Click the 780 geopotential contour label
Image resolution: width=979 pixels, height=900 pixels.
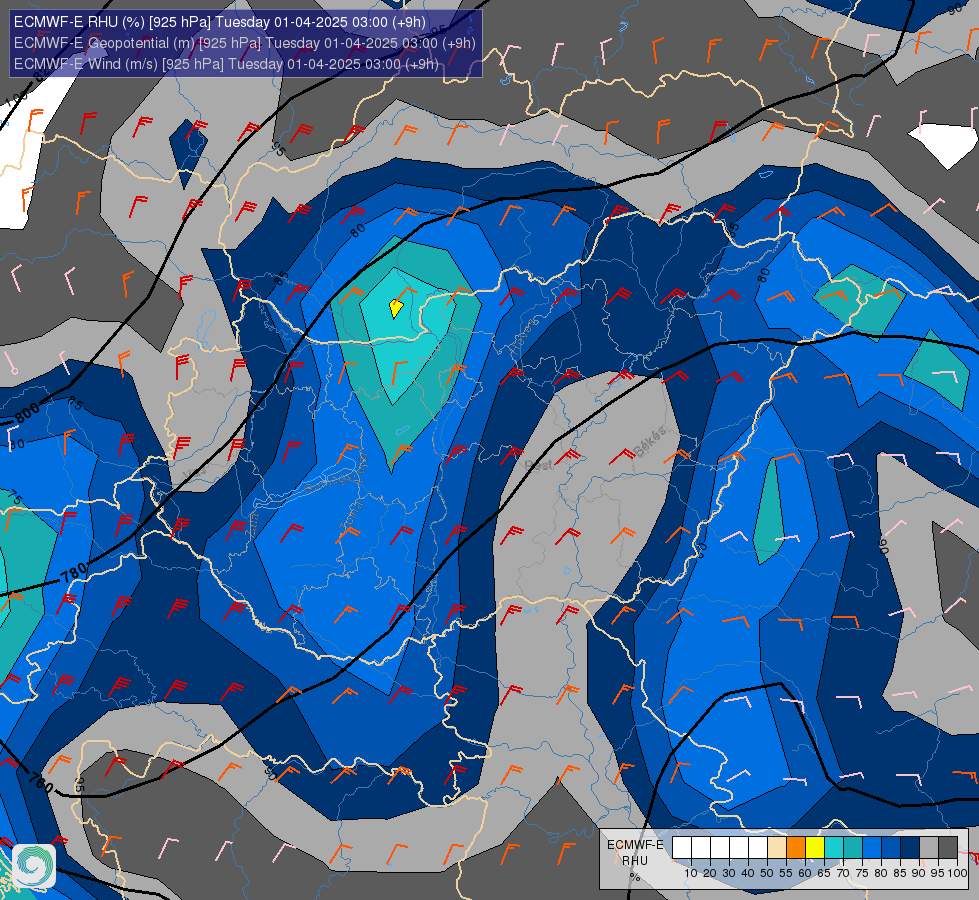[x=75, y=572]
